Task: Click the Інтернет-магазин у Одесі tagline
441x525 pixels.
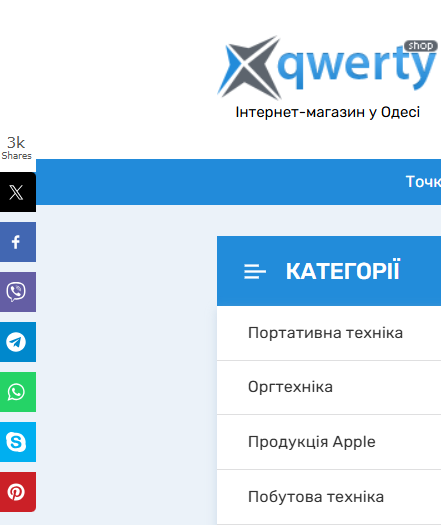Action: click(327, 112)
